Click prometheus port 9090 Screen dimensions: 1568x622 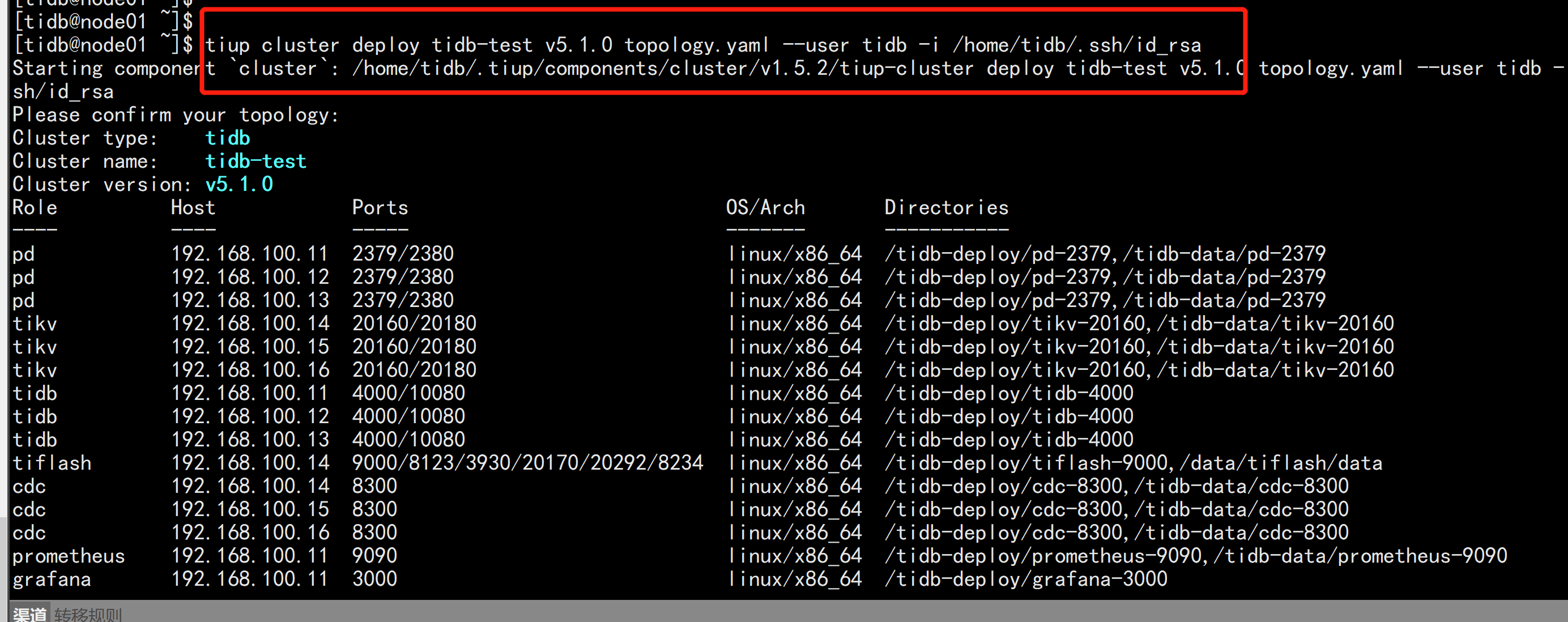pos(374,556)
